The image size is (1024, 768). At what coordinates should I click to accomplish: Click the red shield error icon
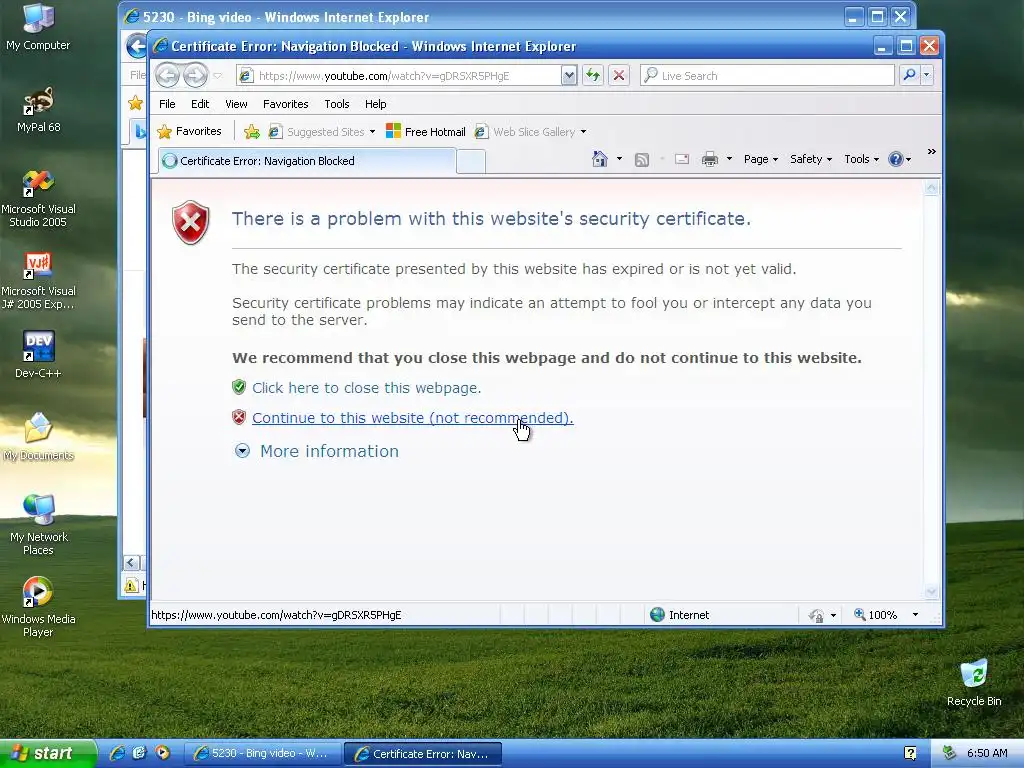(191, 222)
